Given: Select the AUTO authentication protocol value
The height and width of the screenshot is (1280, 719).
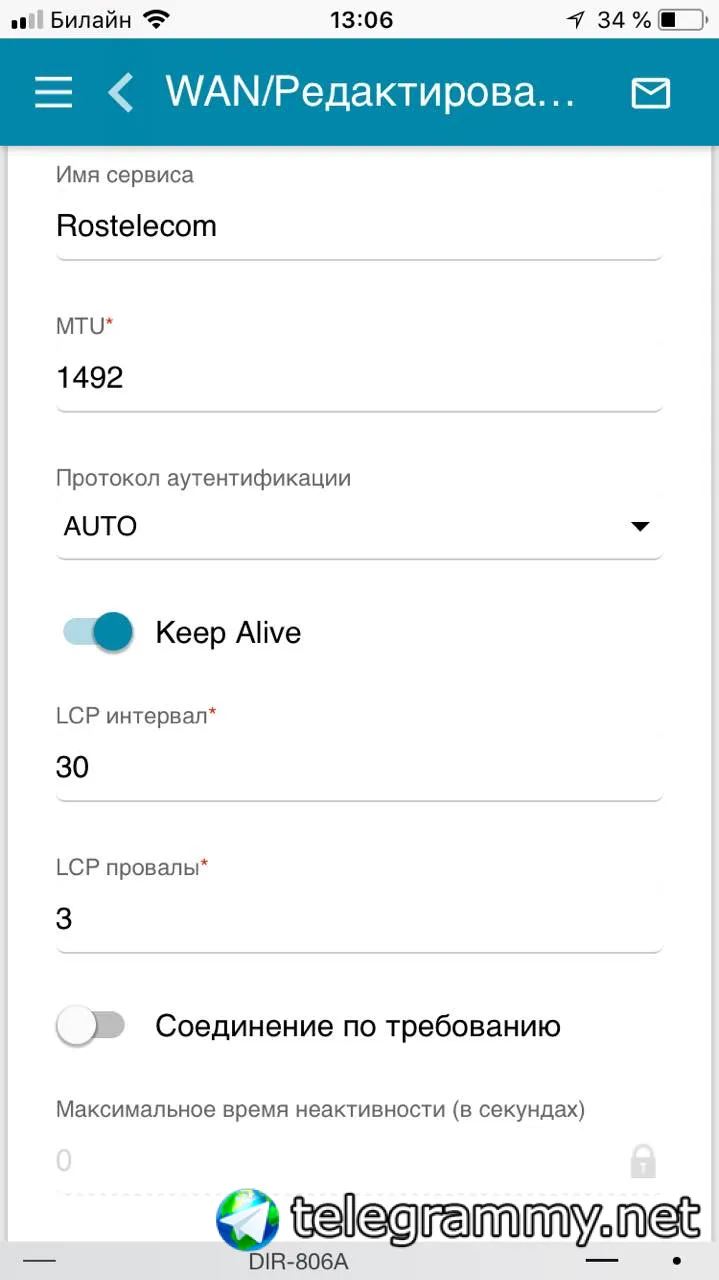Looking at the screenshot, I should click(101, 526).
